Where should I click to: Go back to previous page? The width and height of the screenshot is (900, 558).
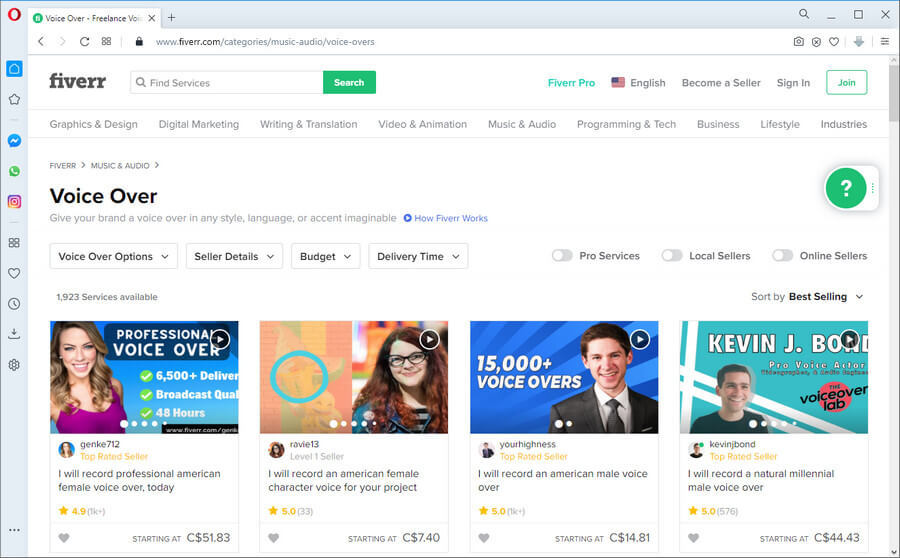(41, 41)
